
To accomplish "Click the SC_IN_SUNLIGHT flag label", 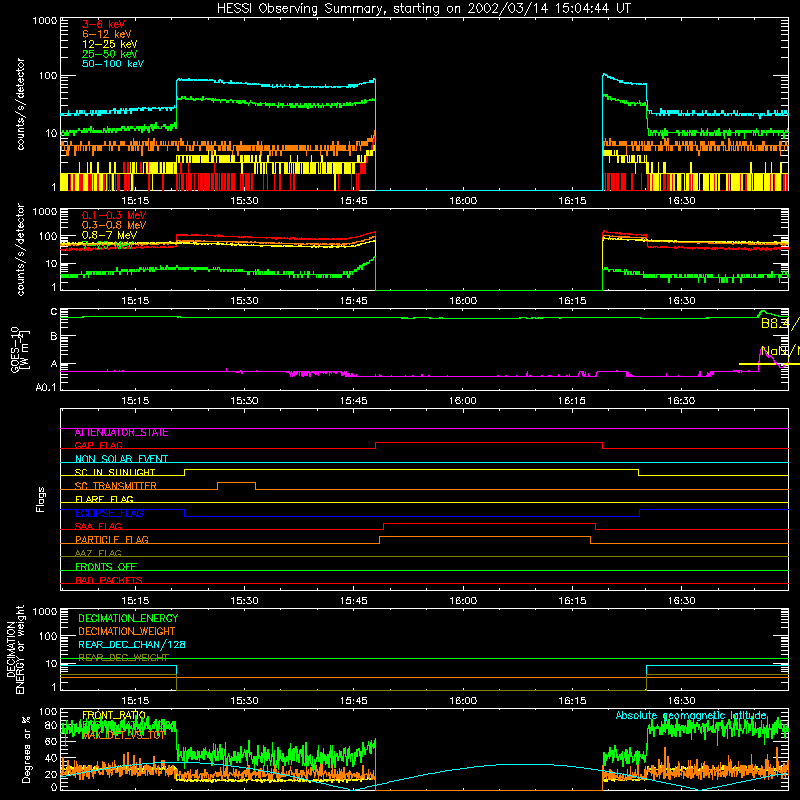I will point(115,472).
